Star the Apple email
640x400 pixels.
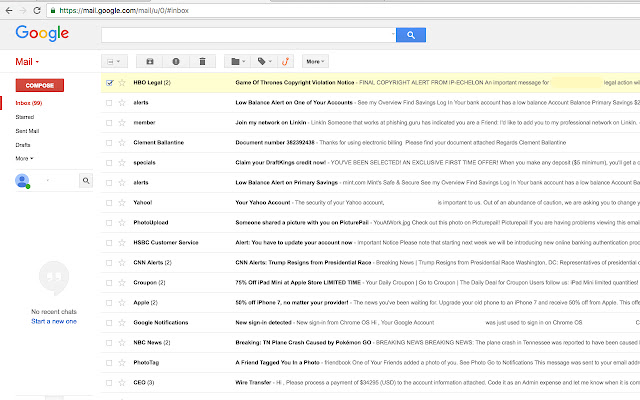tap(122, 303)
